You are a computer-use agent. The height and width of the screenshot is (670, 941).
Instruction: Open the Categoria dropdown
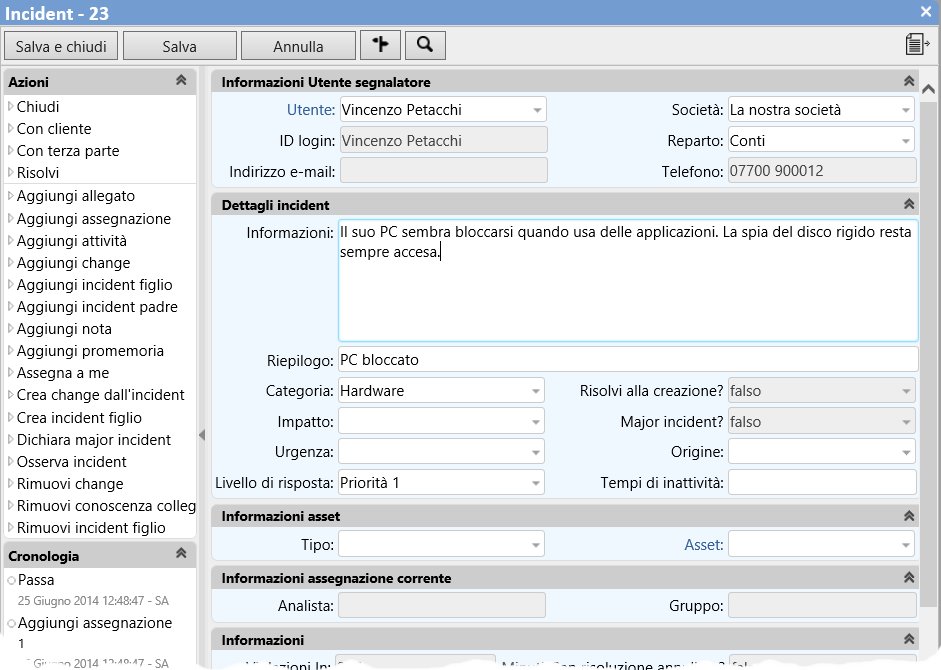point(536,391)
